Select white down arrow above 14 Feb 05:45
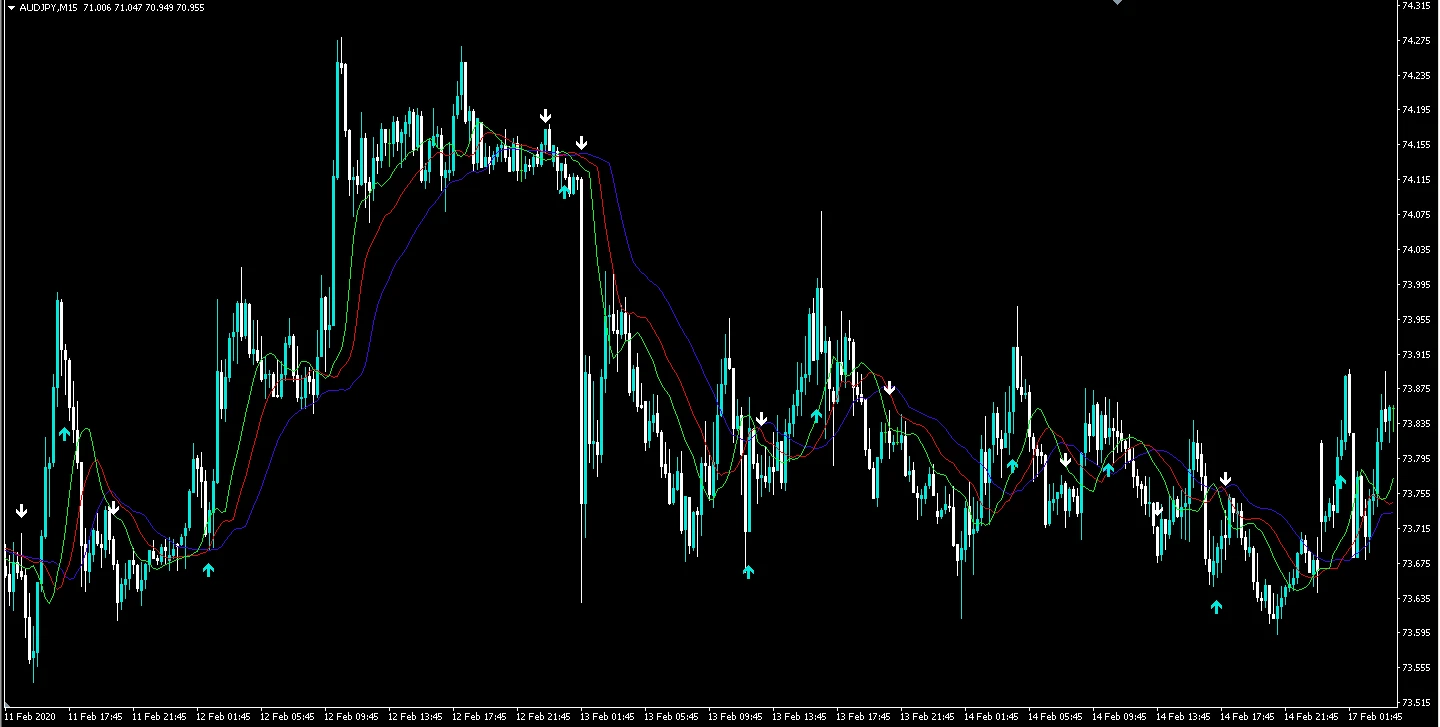Viewport: 1440px width, 727px height. click(x=1066, y=460)
